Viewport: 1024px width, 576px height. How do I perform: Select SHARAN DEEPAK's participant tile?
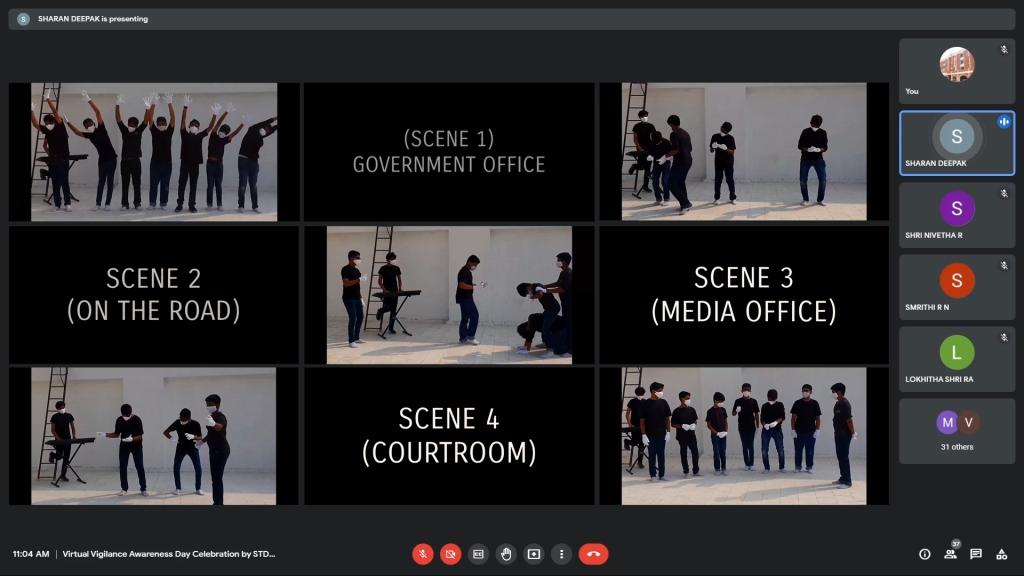coord(956,143)
